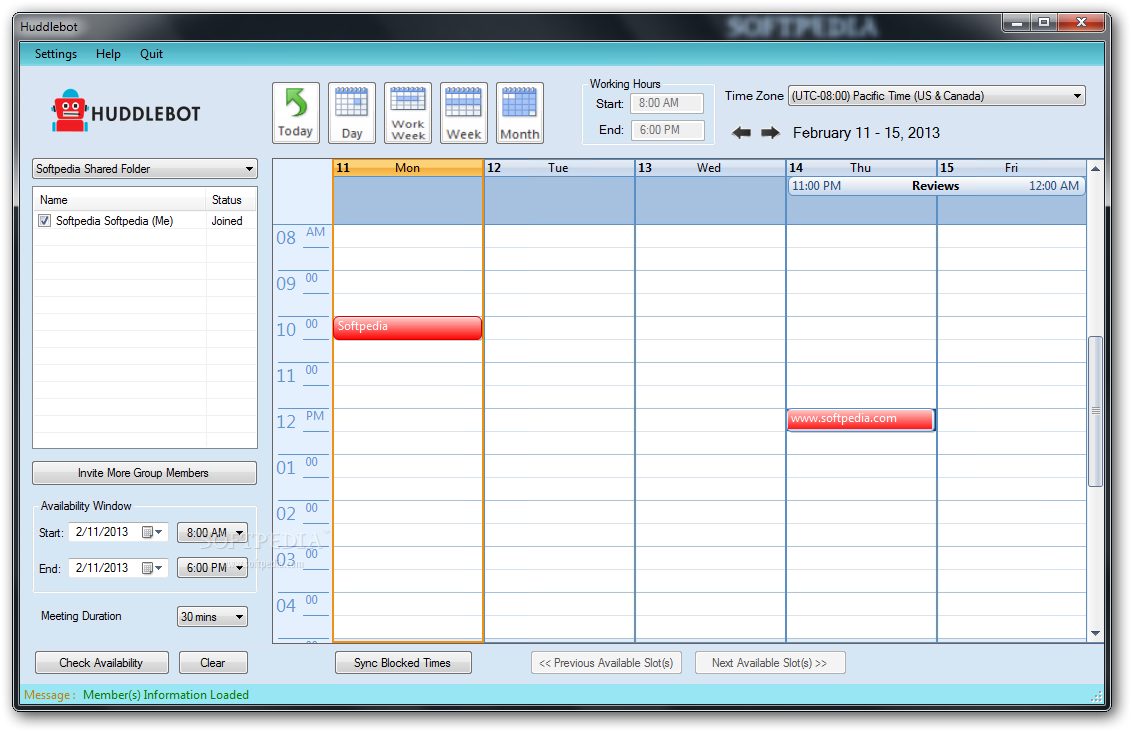Image resolution: width=1132 pixels, height=732 pixels.
Task: Click the 12 PM time slot label
Action: point(301,421)
